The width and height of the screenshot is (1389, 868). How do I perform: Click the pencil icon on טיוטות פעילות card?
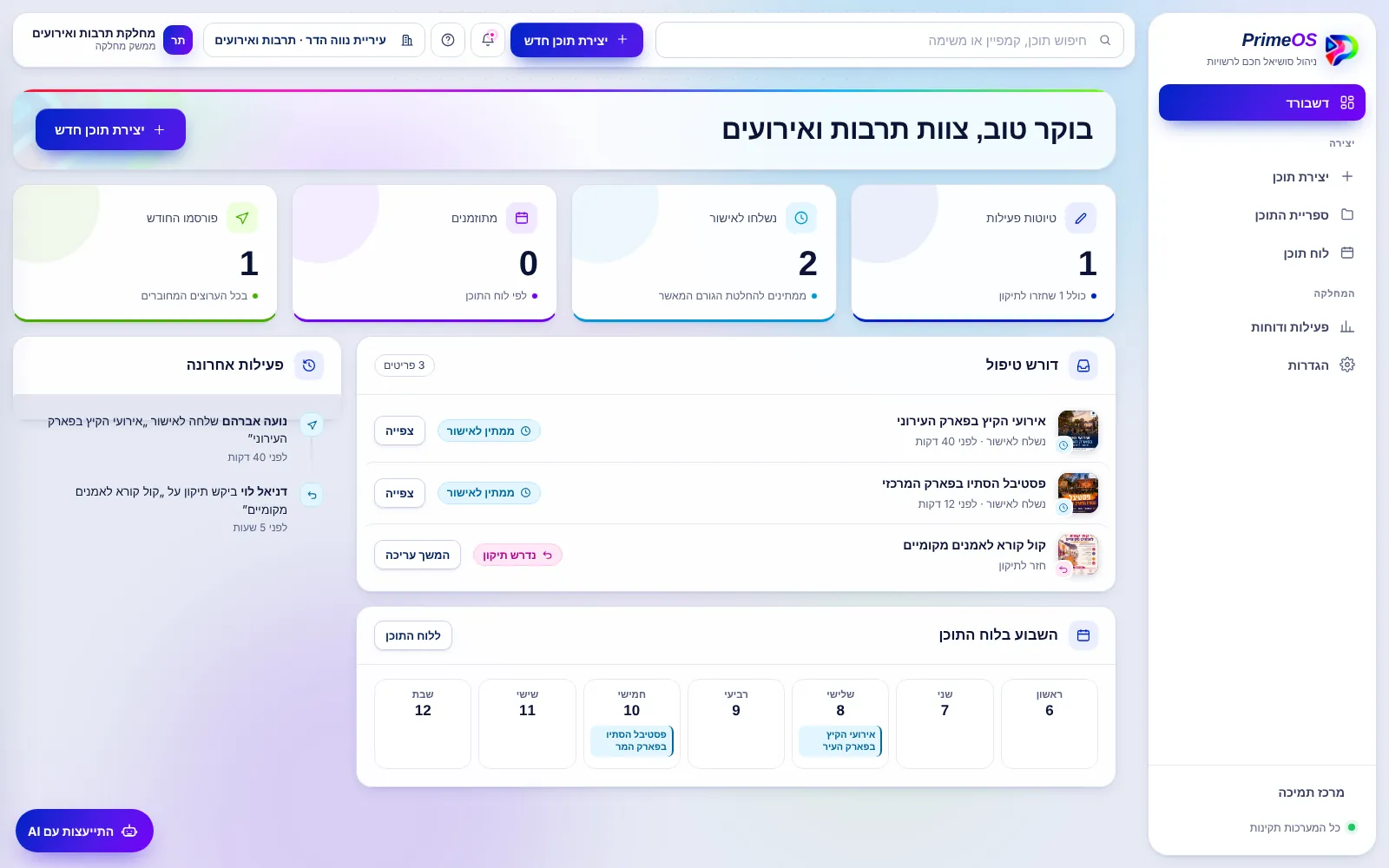pyautogui.click(x=1081, y=218)
